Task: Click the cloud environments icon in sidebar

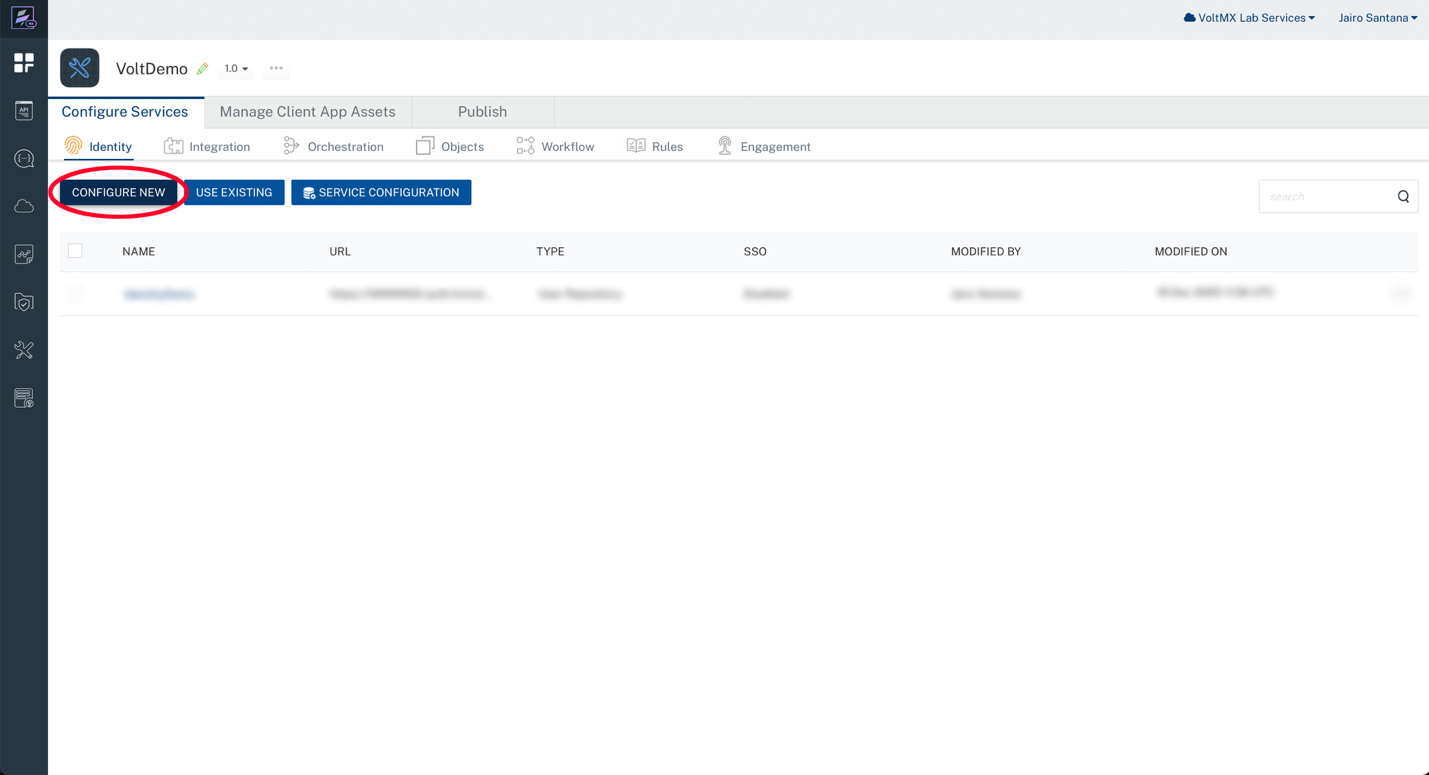Action: [24, 207]
